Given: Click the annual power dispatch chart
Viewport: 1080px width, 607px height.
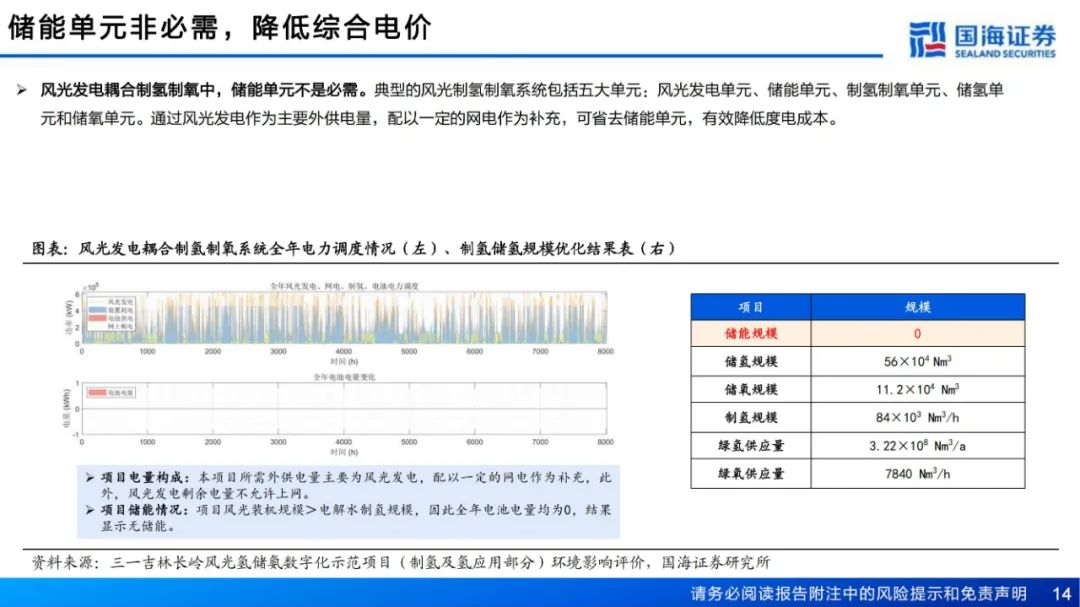Looking at the screenshot, I should [x=345, y=320].
